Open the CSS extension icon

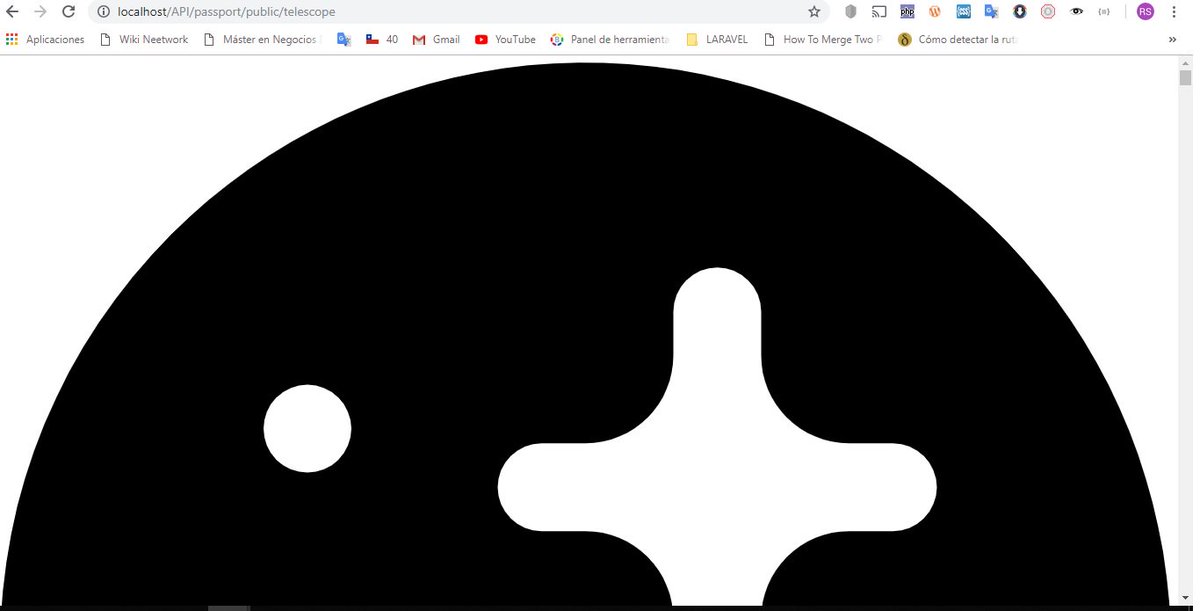point(963,12)
